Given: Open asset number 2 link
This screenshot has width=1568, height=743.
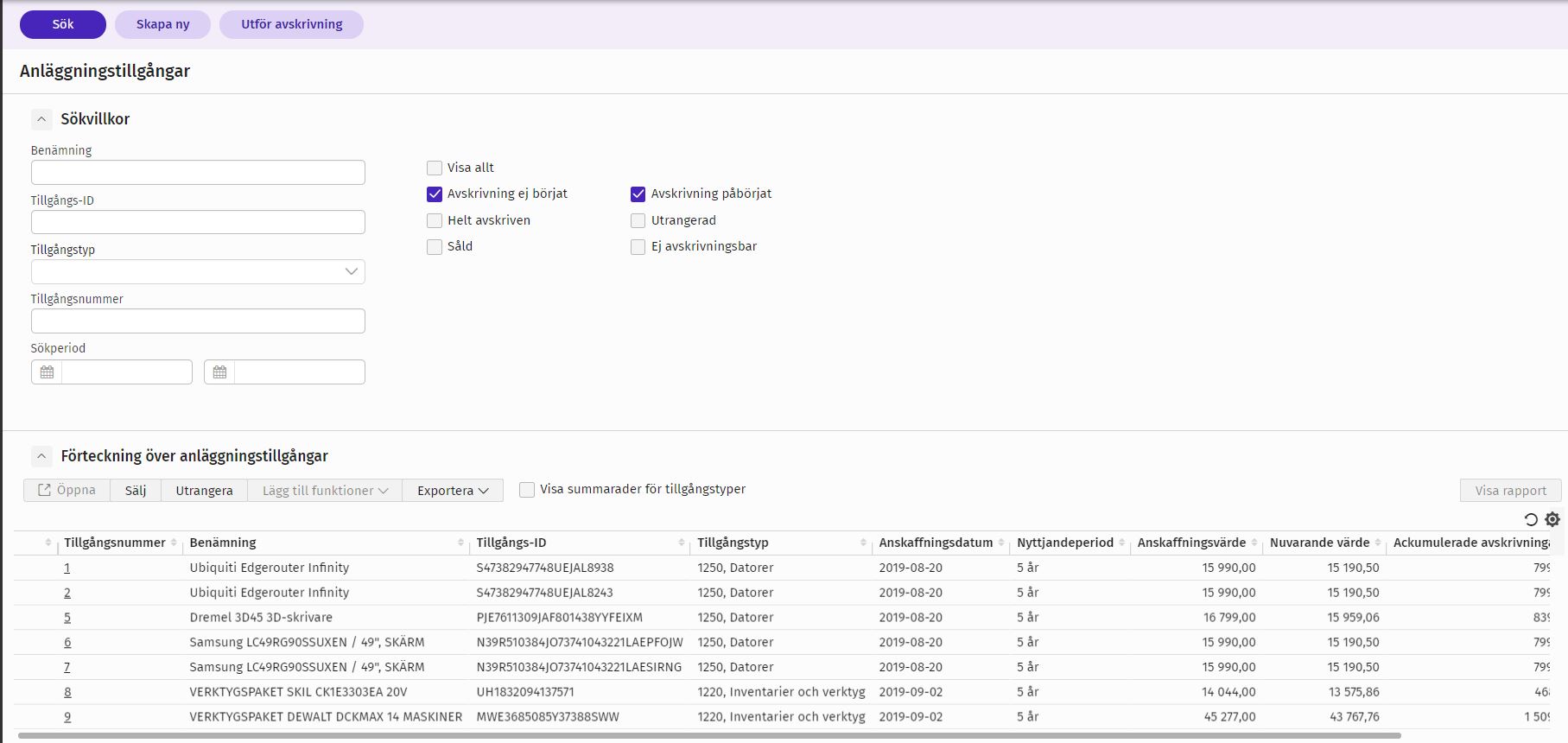Looking at the screenshot, I should click(67, 594).
